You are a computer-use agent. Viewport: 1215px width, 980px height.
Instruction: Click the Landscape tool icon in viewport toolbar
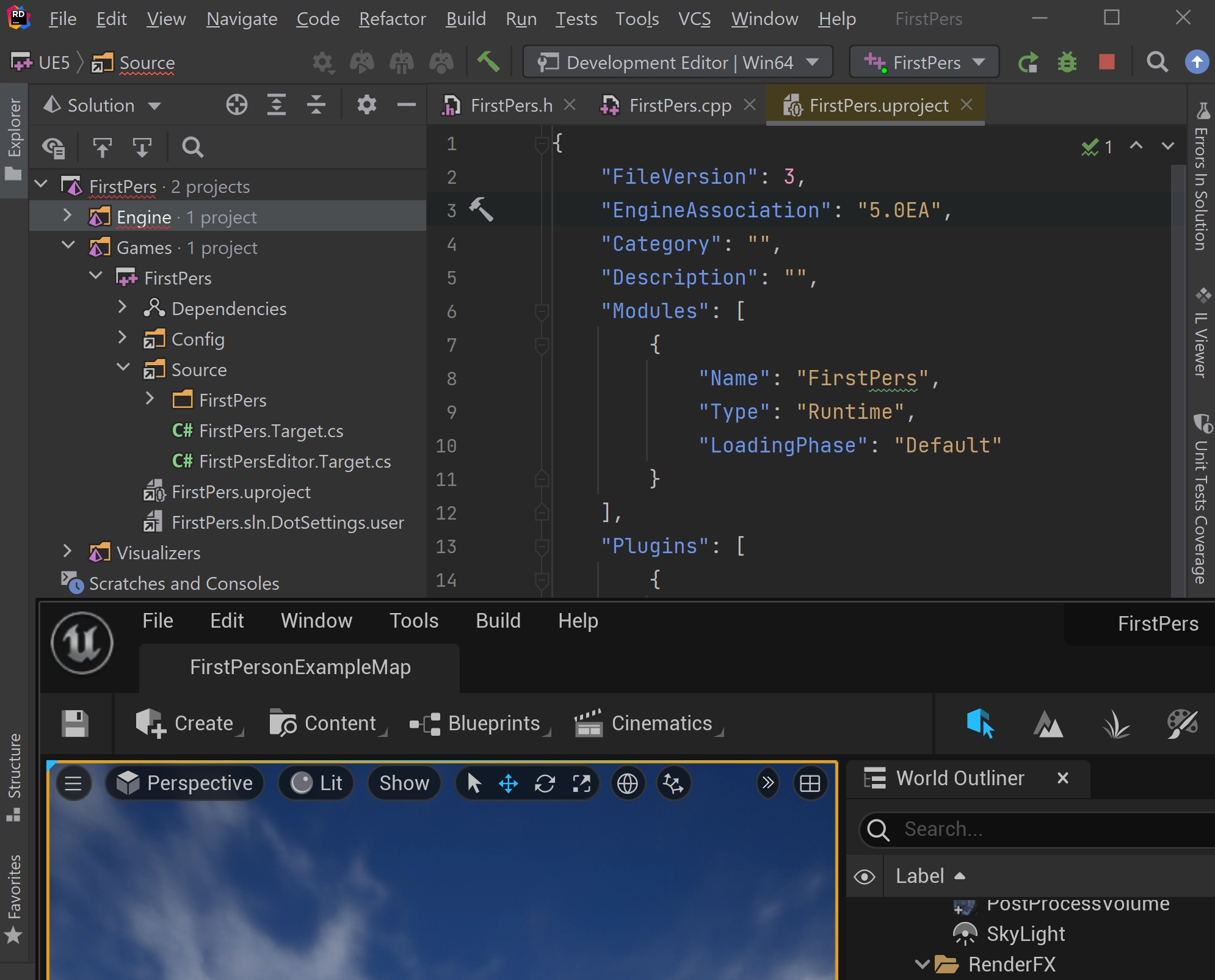coord(1048,723)
